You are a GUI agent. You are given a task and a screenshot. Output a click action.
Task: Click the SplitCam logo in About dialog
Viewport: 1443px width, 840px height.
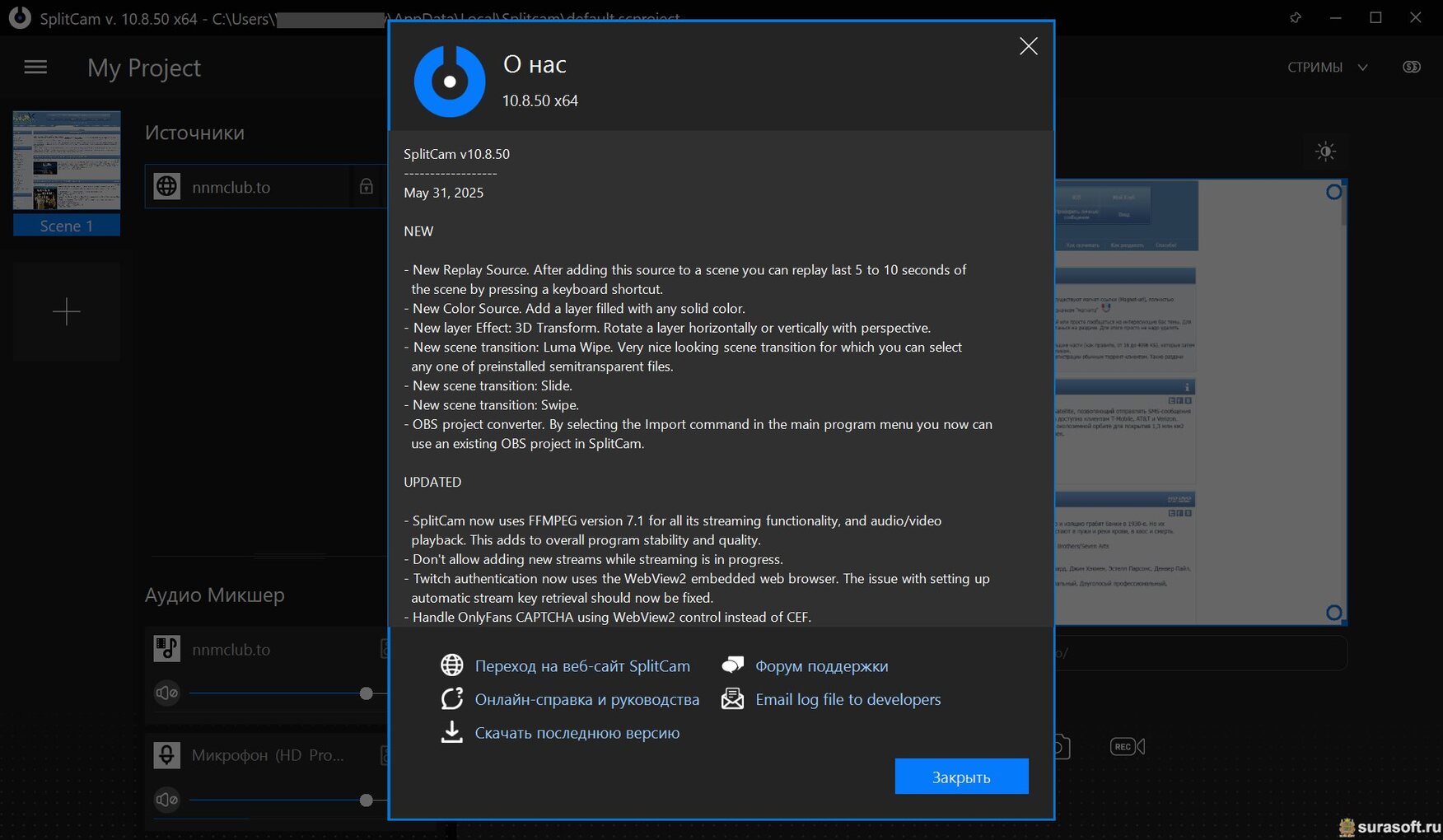pos(450,82)
